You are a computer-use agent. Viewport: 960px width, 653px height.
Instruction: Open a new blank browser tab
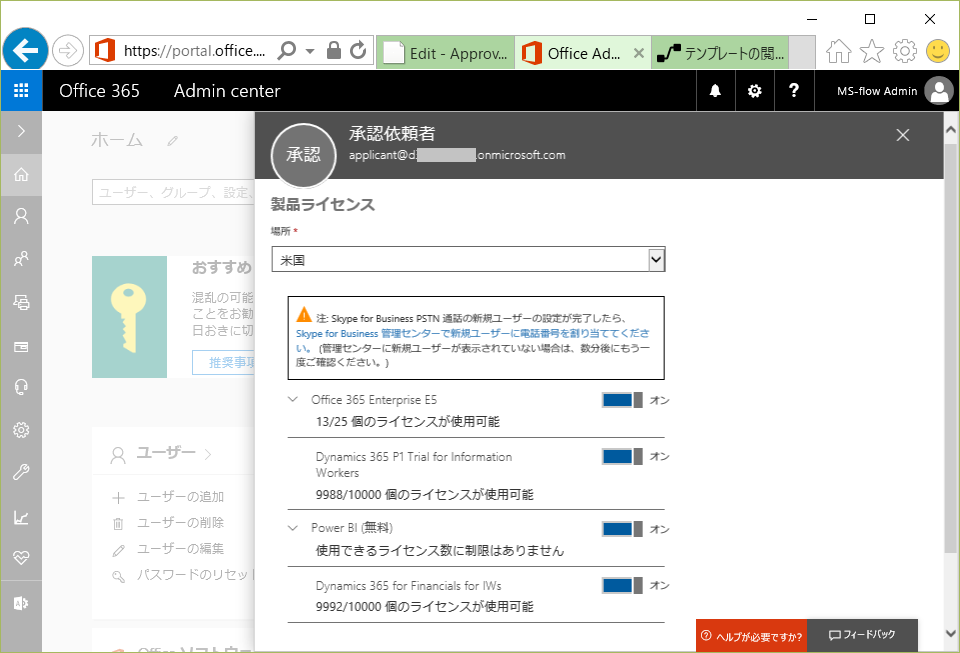pyautogui.click(x=802, y=53)
